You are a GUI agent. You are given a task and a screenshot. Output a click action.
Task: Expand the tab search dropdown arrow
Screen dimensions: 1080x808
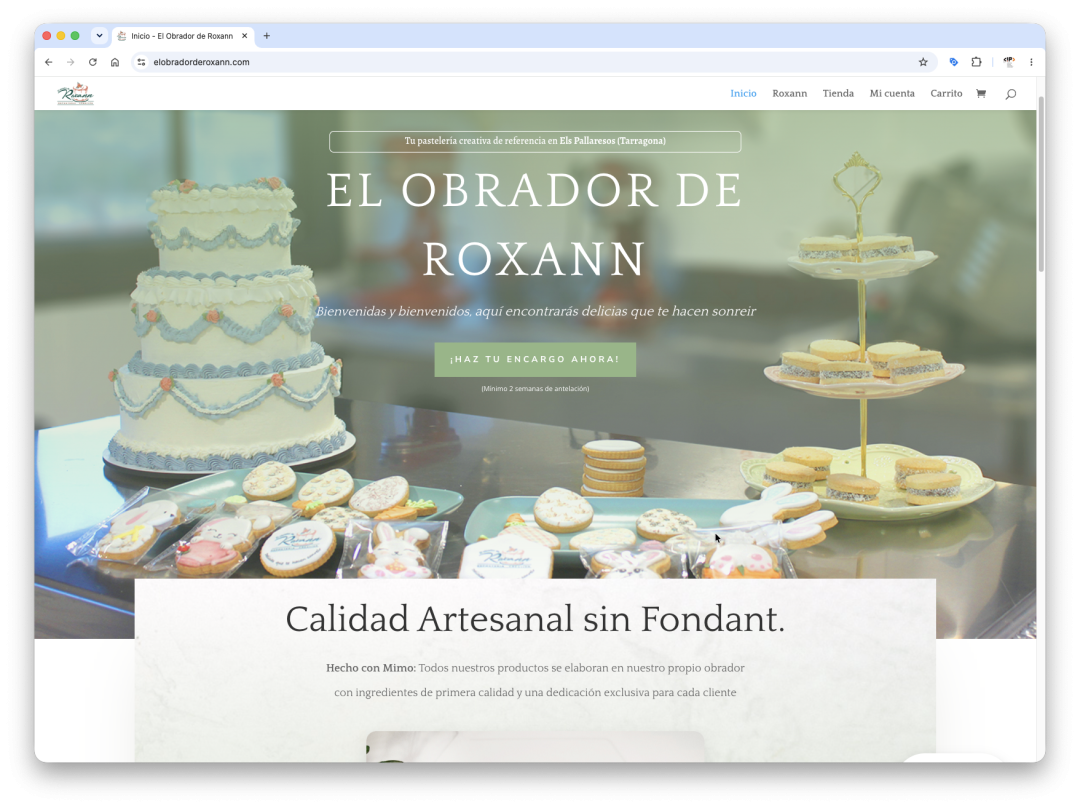point(99,36)
